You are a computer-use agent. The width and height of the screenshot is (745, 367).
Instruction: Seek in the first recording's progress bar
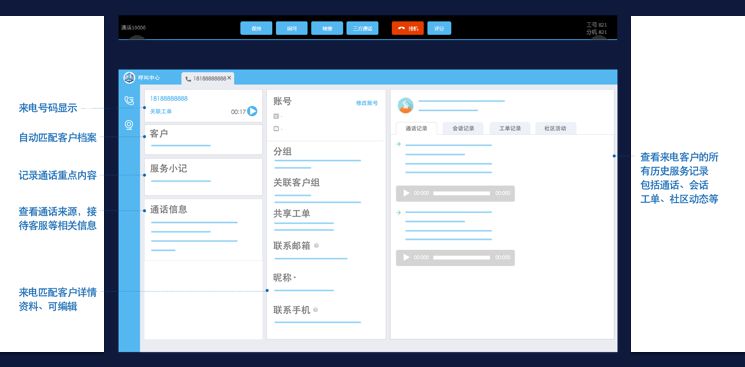coord(461,193)
